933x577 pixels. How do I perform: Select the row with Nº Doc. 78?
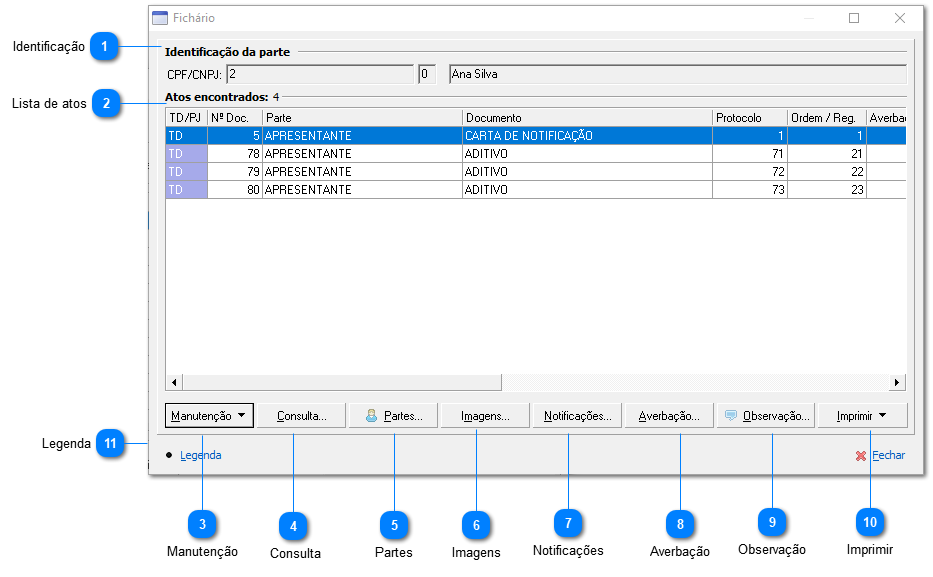[536, 153]
